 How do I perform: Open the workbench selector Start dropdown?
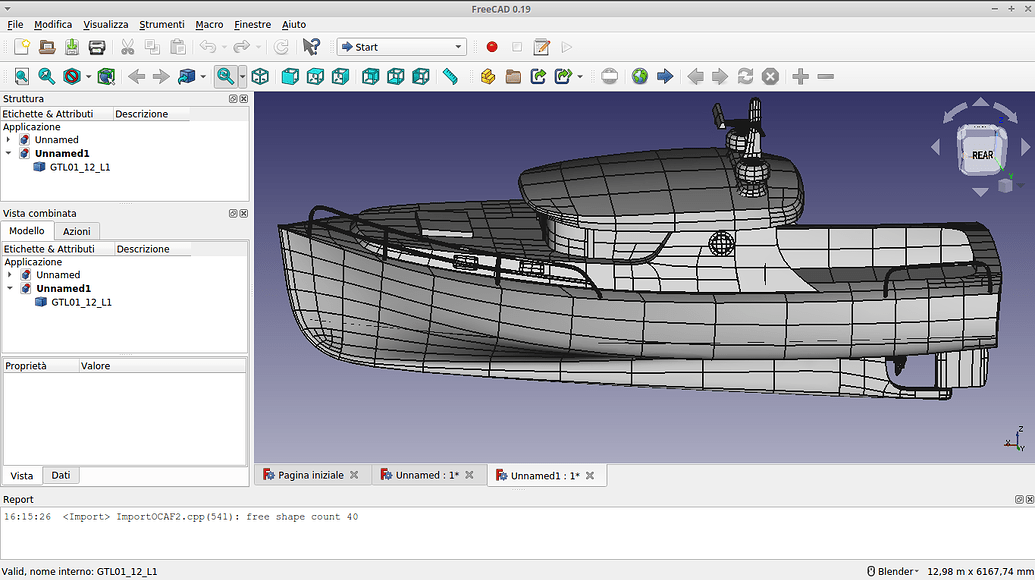(x=401, y=47)
